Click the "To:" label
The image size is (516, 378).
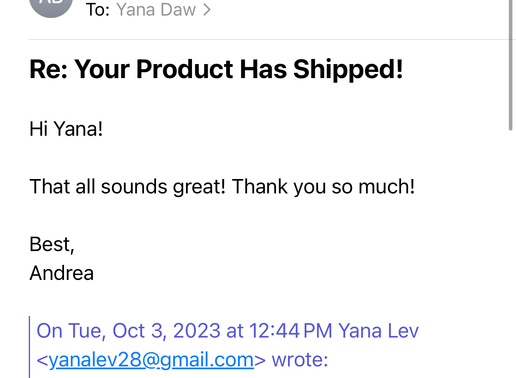[98, 10]
